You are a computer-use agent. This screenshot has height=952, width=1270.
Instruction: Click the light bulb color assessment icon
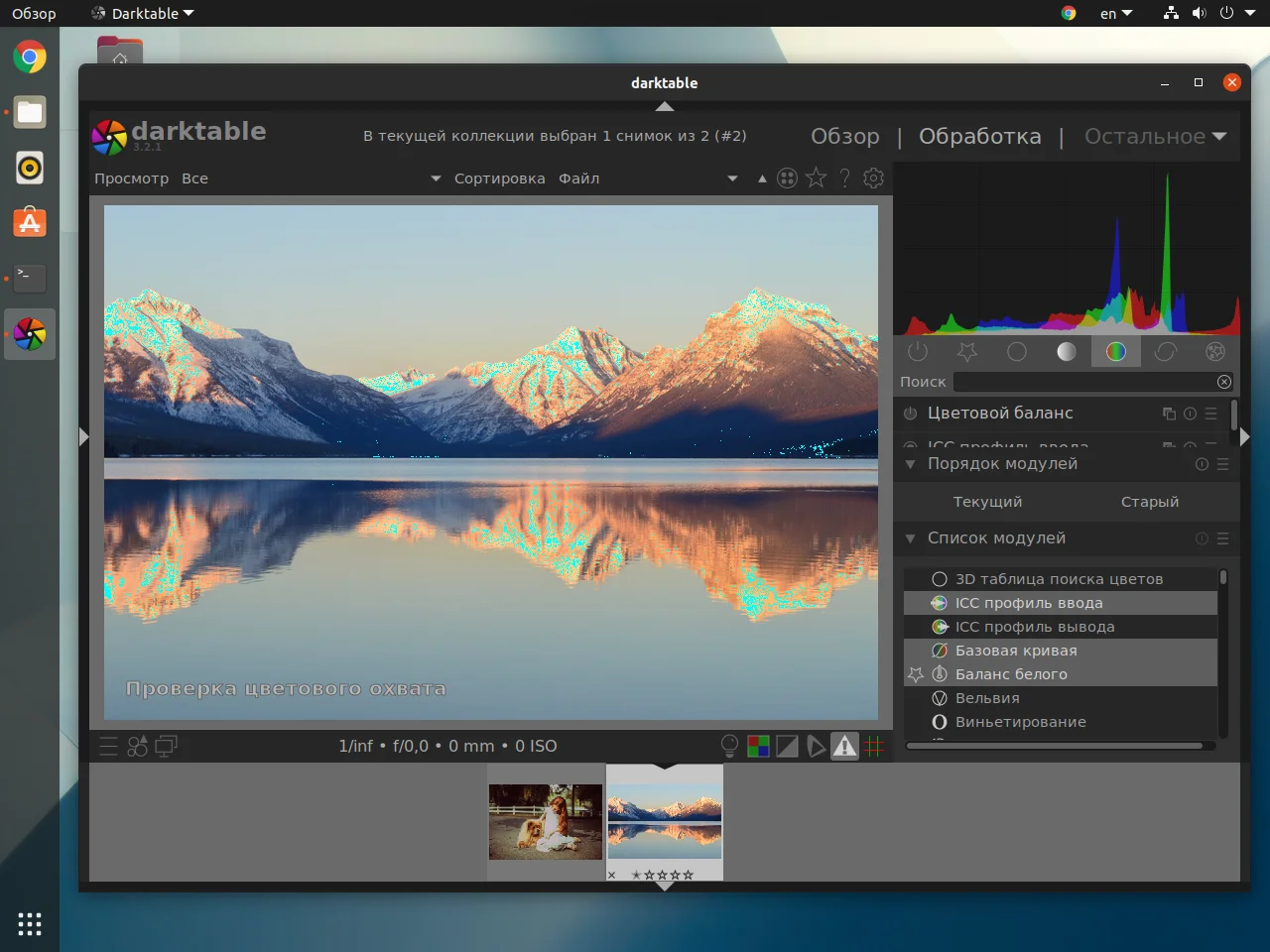coord(729,746)
